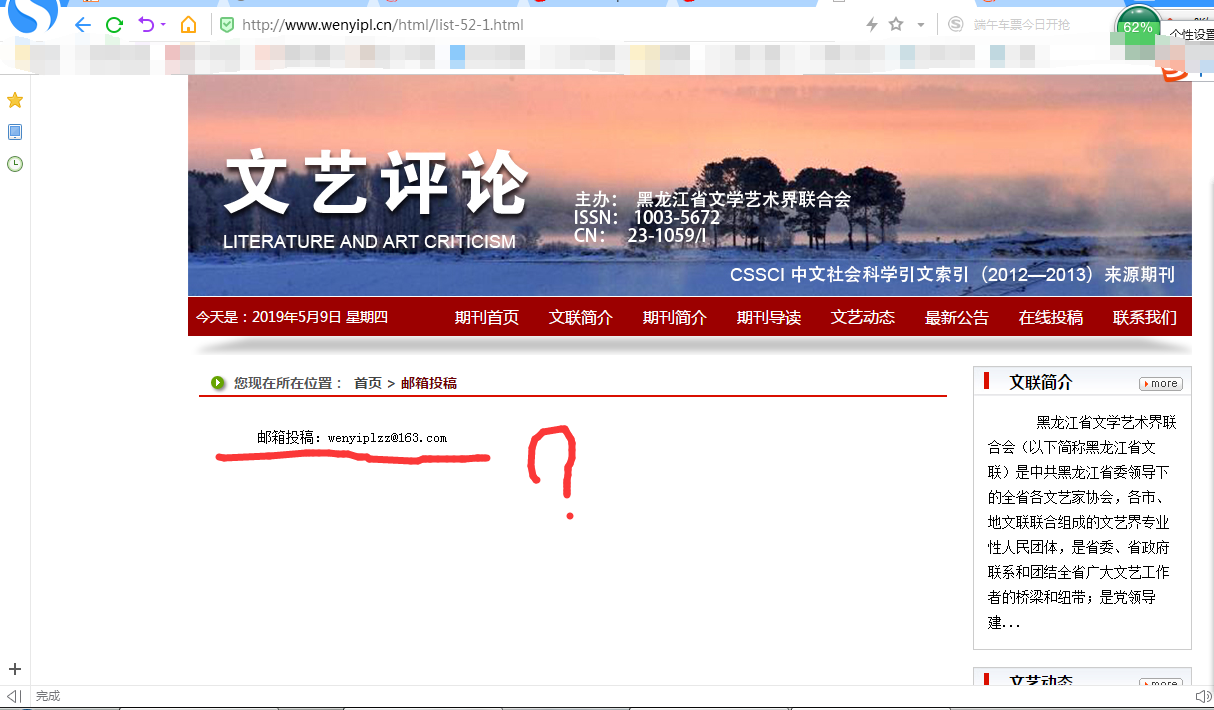Expand dropdown arrow next to bookmark star
Viewport: 1214px width, 710px height.
click(920, 25)
